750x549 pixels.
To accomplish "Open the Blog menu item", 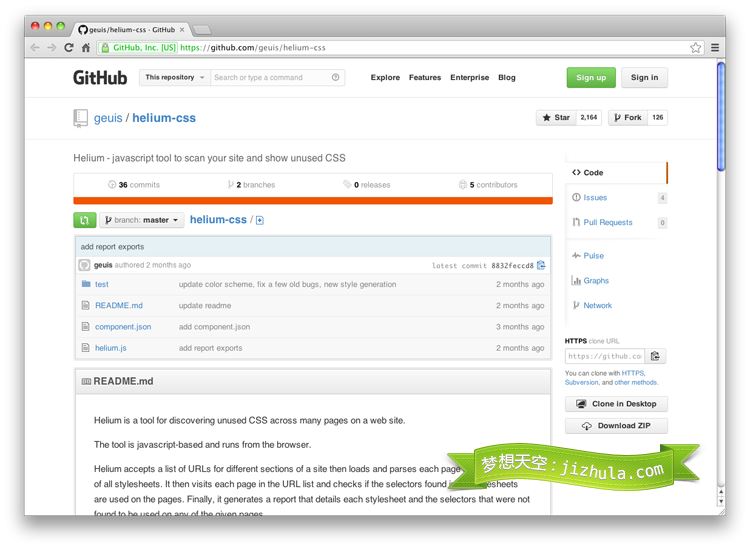I will click(507, 77).
